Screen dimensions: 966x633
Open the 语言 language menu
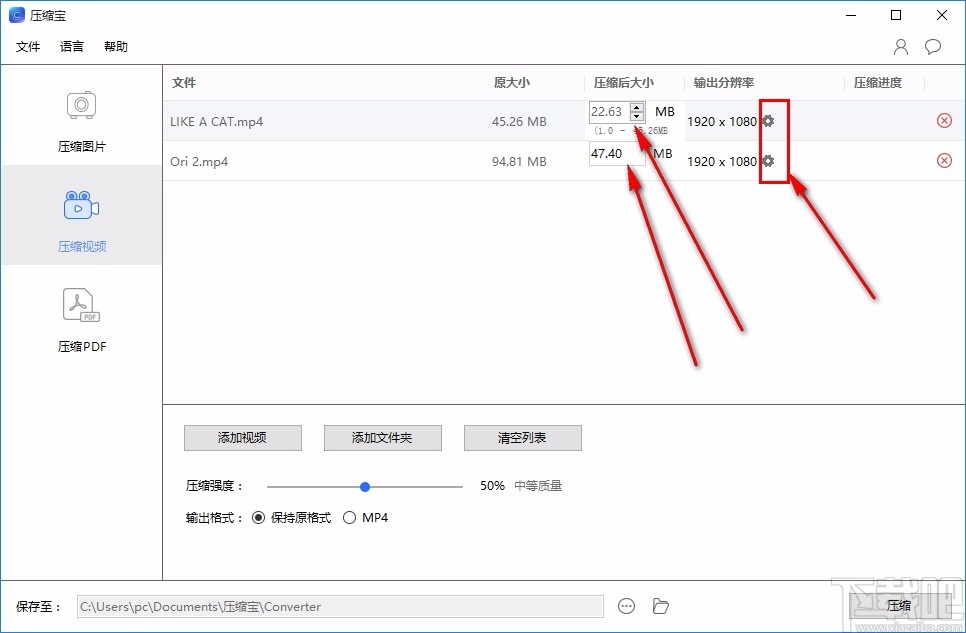(70, 46)
